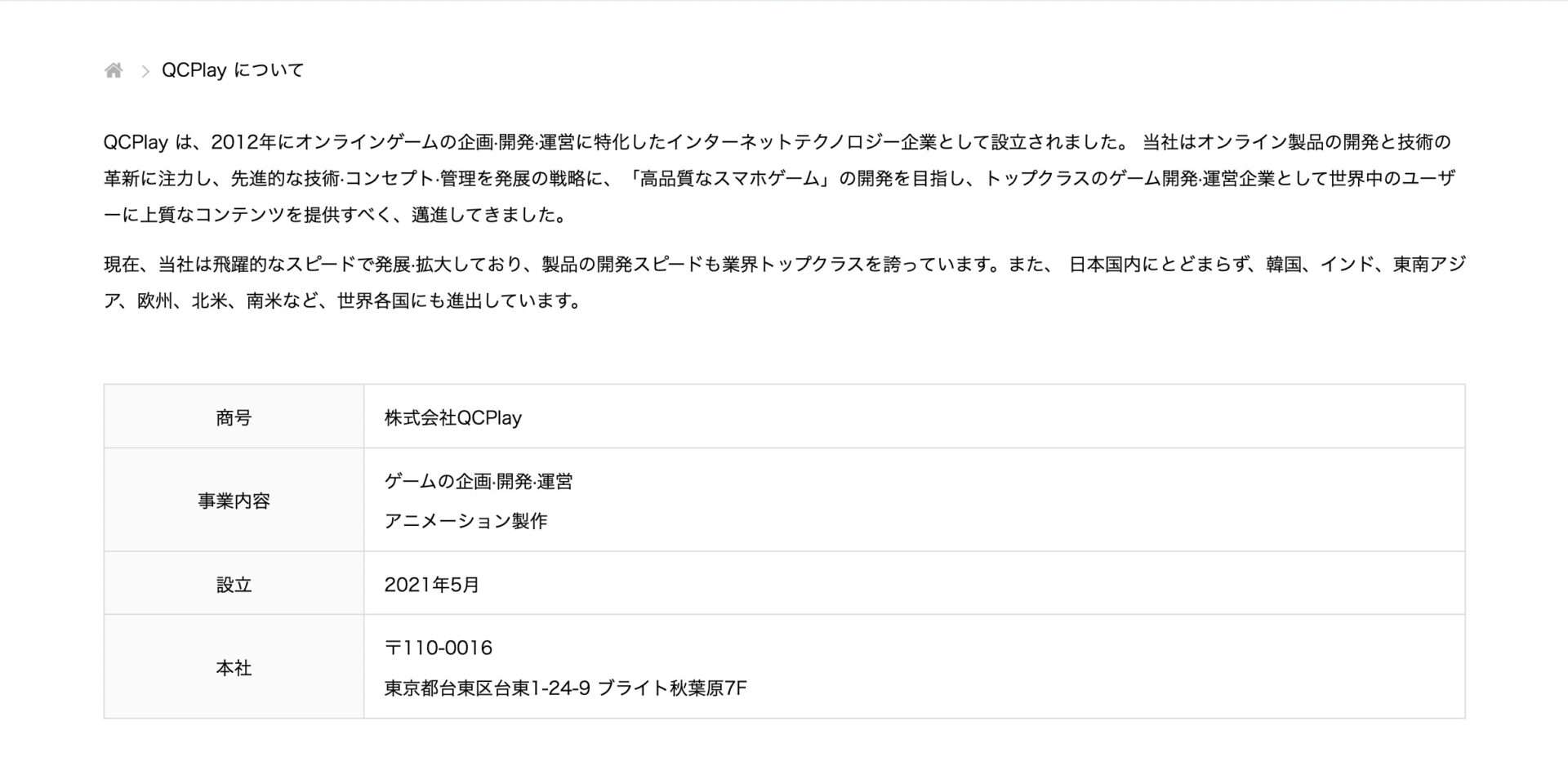This screenshot has width=1568, height=784.
Task: Click the 東京都台東区台東1-24-9 address line
Action: click(566, 688)
